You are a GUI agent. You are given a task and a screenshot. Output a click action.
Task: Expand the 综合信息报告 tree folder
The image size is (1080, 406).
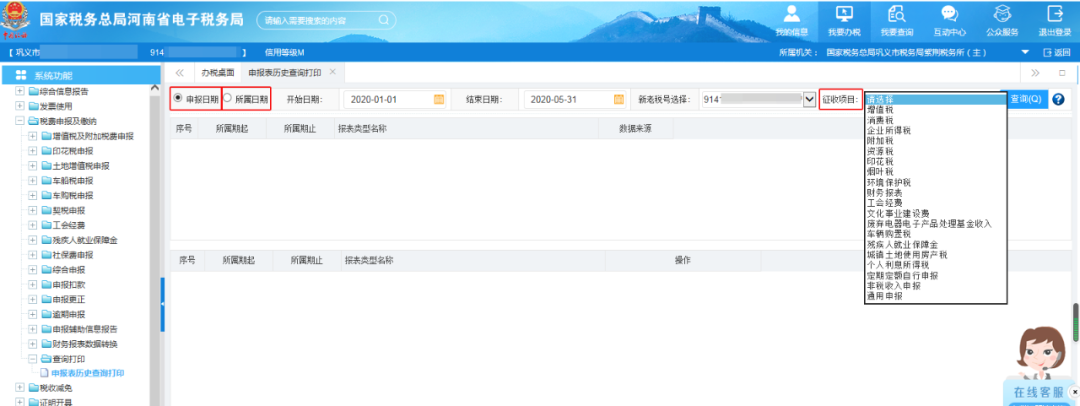[x=20, y=91]
